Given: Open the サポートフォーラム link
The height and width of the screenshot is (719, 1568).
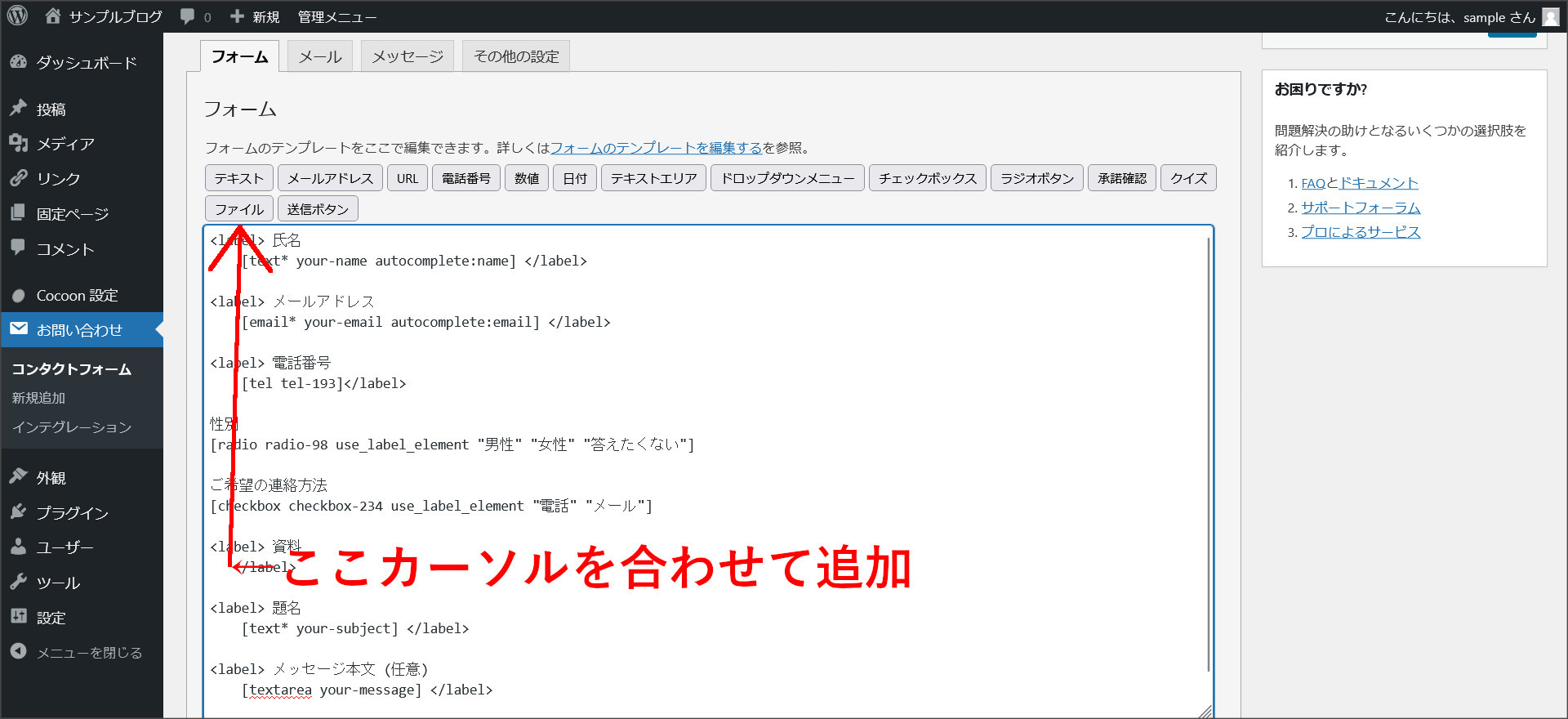Looking at the screenshot, I should point(1361,208).
